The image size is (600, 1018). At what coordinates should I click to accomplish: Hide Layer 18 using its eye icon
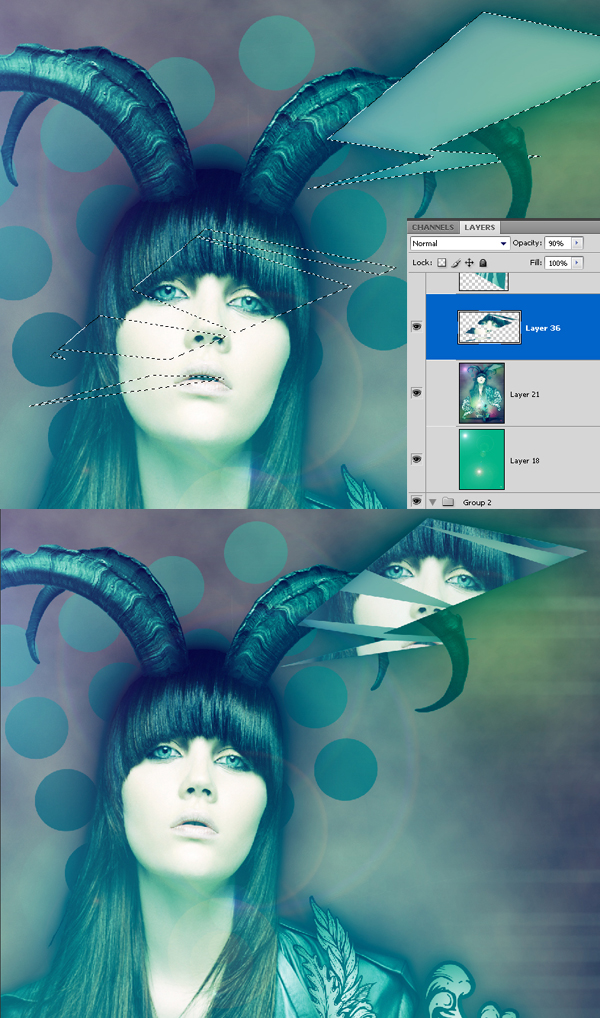pos(417,460)
